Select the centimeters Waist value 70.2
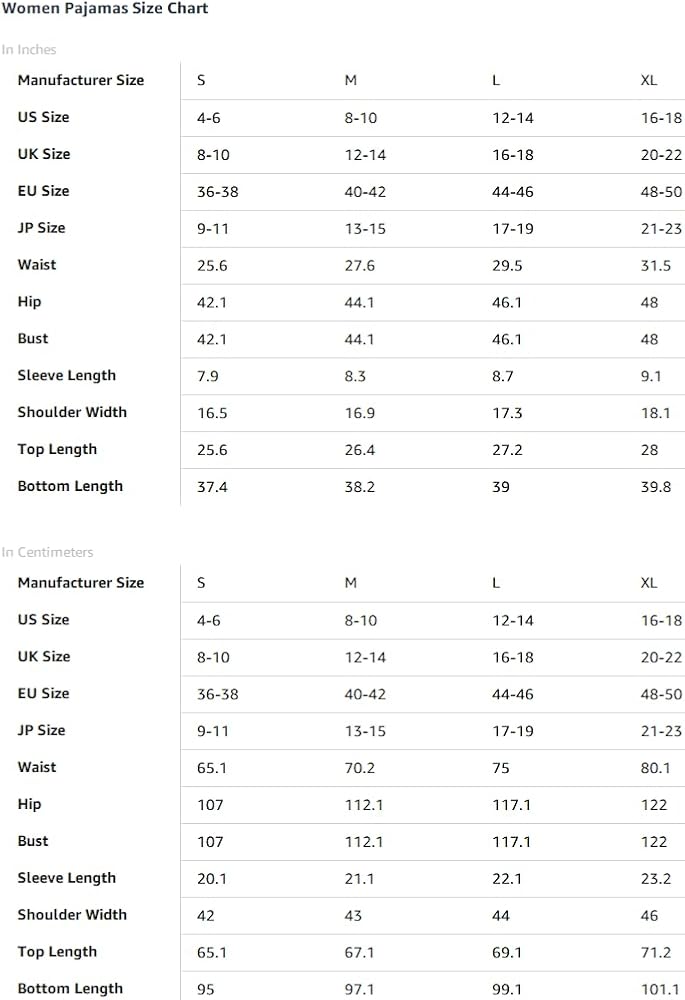 pyautogui.click(x=360, y=768)
